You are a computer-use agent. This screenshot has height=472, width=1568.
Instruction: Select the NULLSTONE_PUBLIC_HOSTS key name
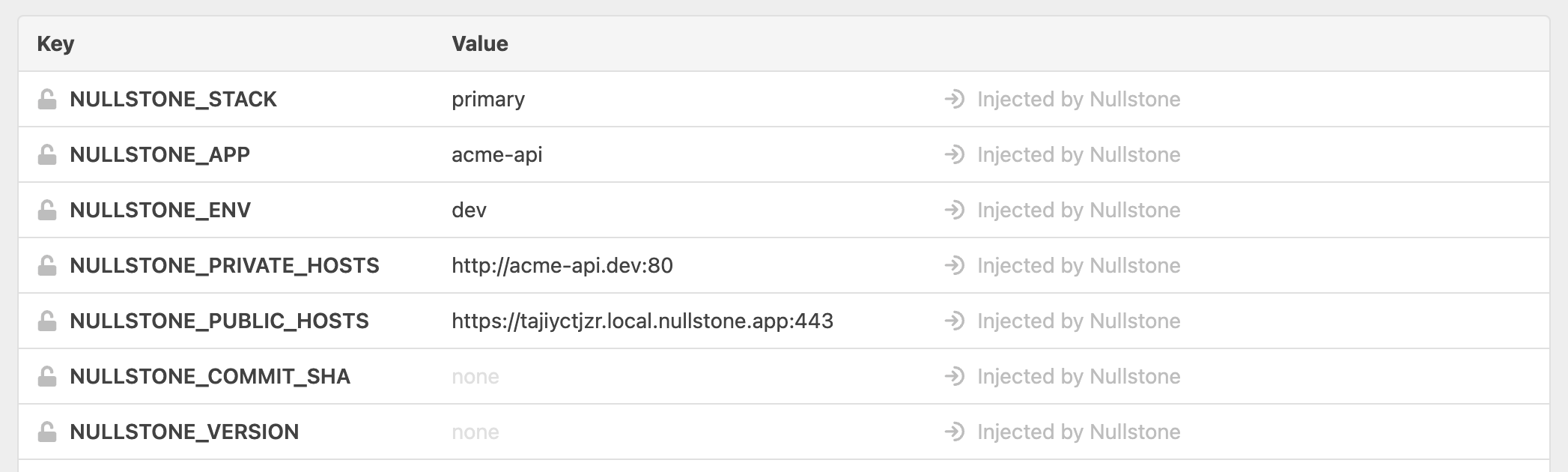[x=219, y=321]
